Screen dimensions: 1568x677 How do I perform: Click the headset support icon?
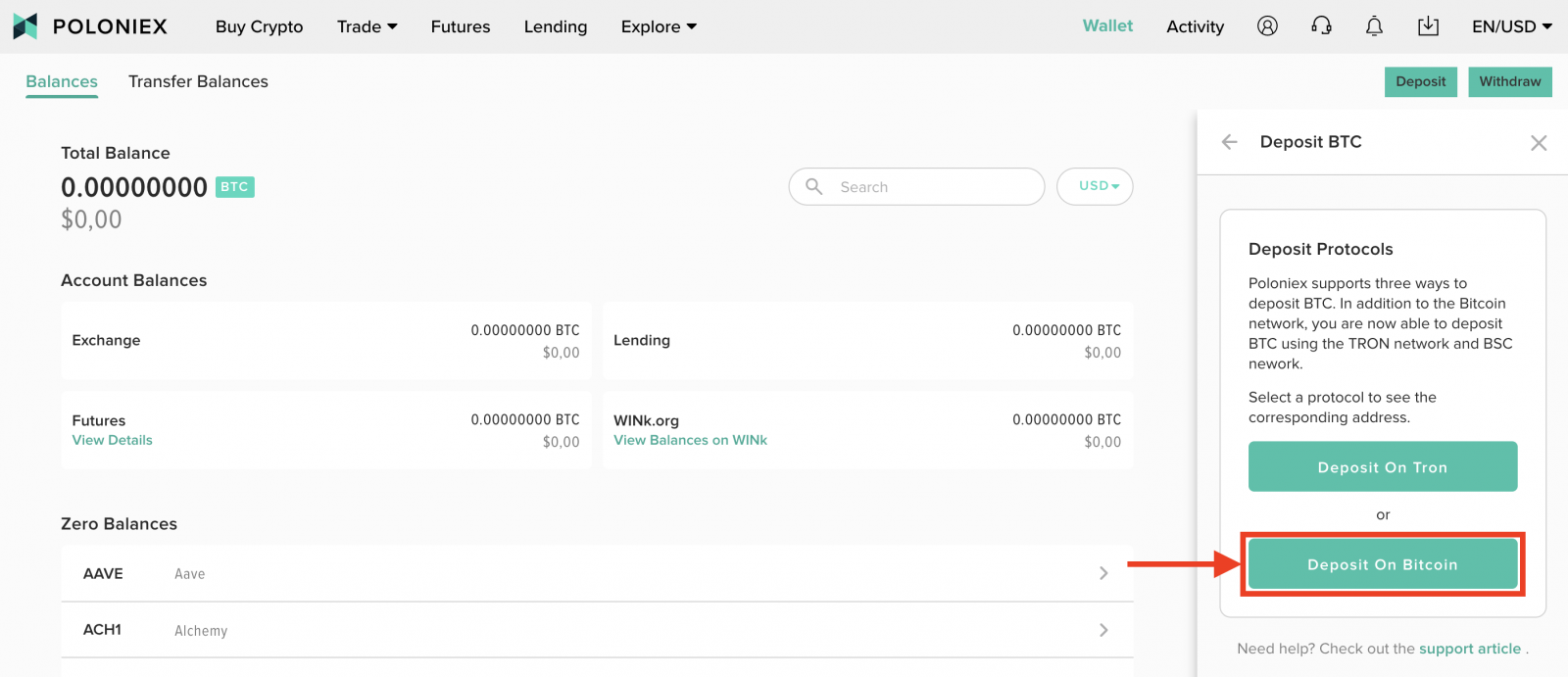coord(1321,26)
